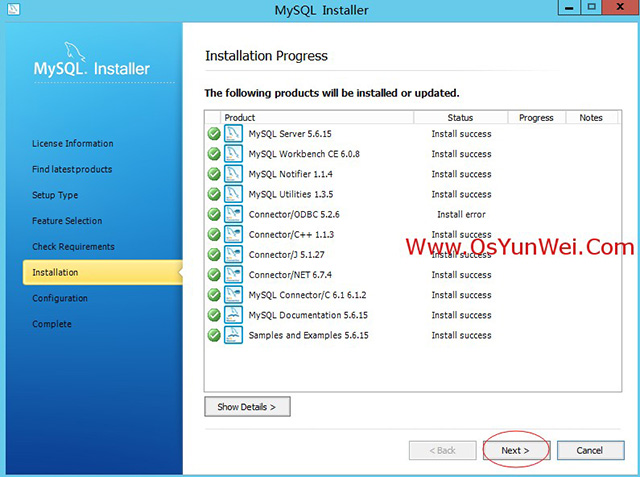Image resolution: width=640 pixels, height=477 pixels.
Task: Click green check icon beside MySQL Workbench CE
Action: pyautogui.click(x=214, y=154)
